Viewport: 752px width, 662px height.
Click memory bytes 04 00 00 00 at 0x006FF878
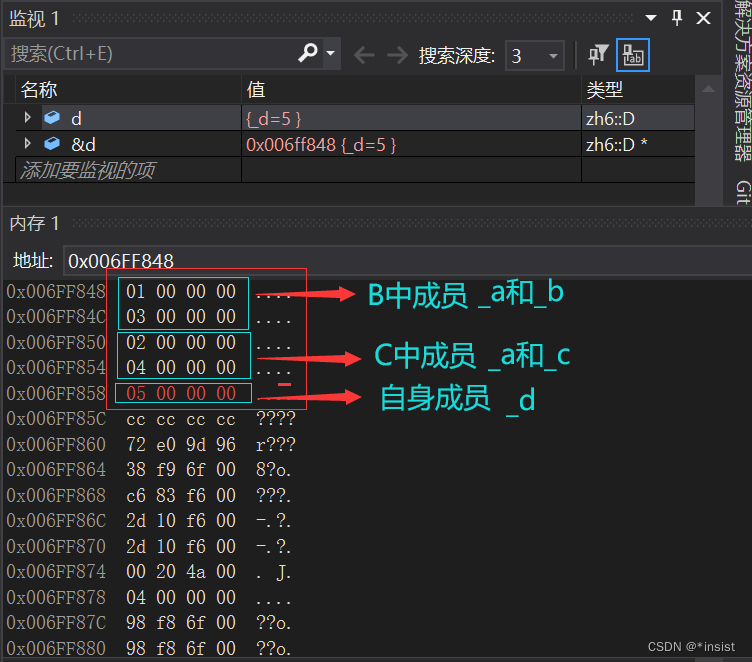click(181, 597)
